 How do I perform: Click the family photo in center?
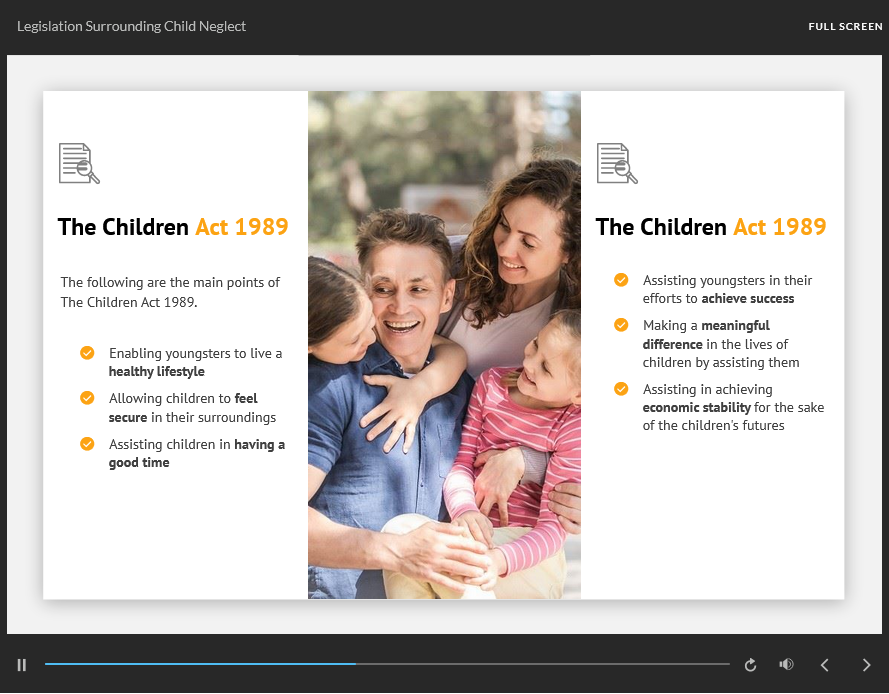(444, 345)
